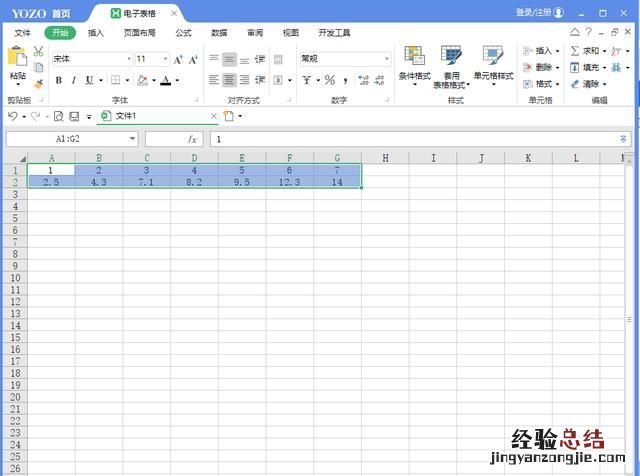The width and height of the screenshot is (640, 476).
Task: Click the sort and filter icon
Action: click(616, 51)
